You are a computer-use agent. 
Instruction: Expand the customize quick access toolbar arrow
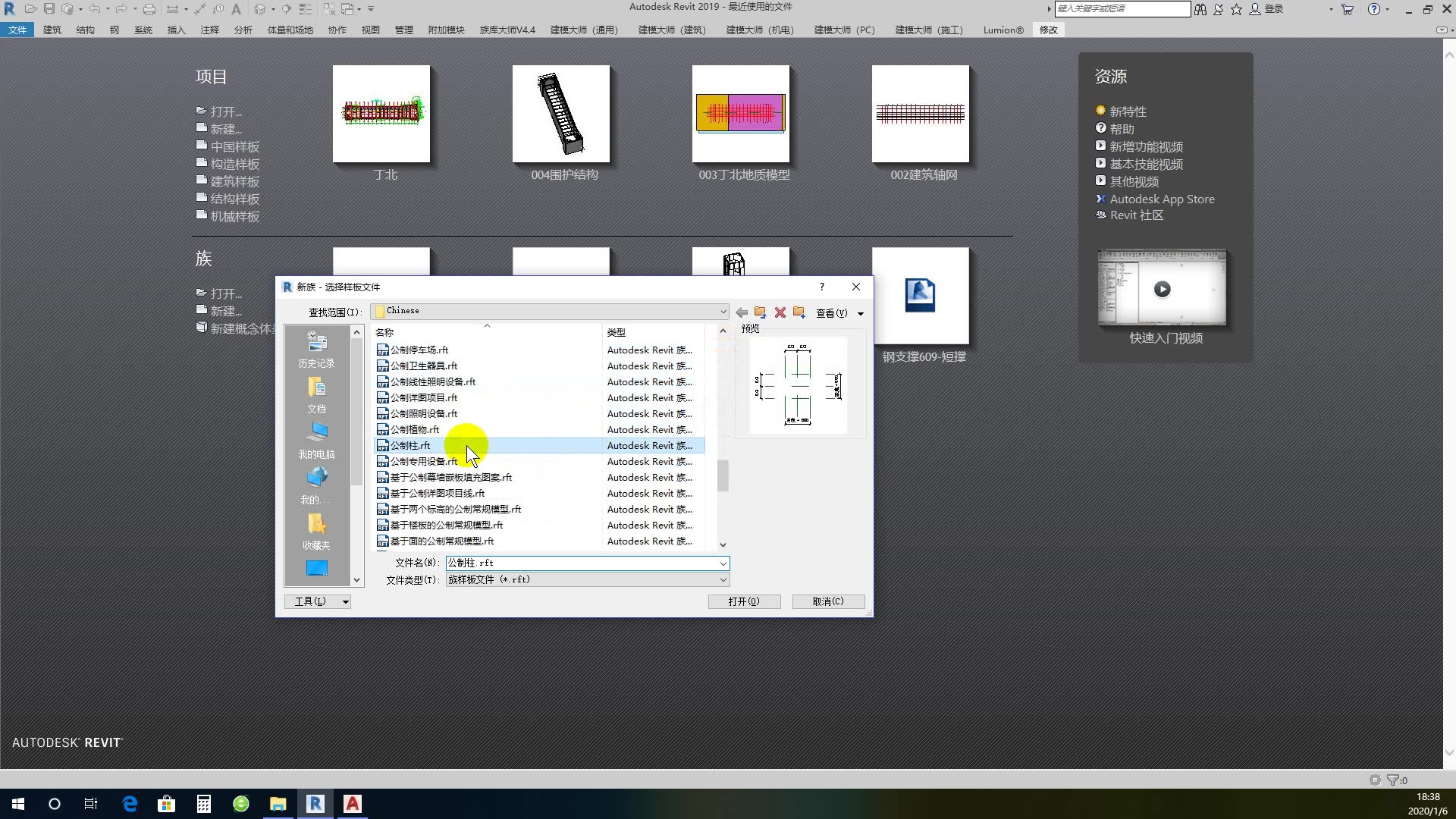click(x=371, y=9)
